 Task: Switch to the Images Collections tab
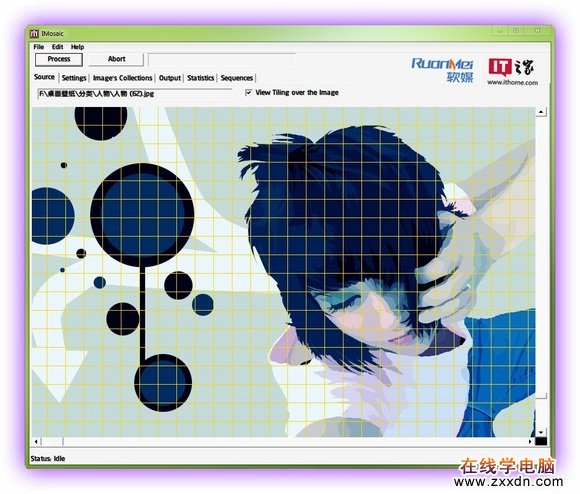(122, 78)
